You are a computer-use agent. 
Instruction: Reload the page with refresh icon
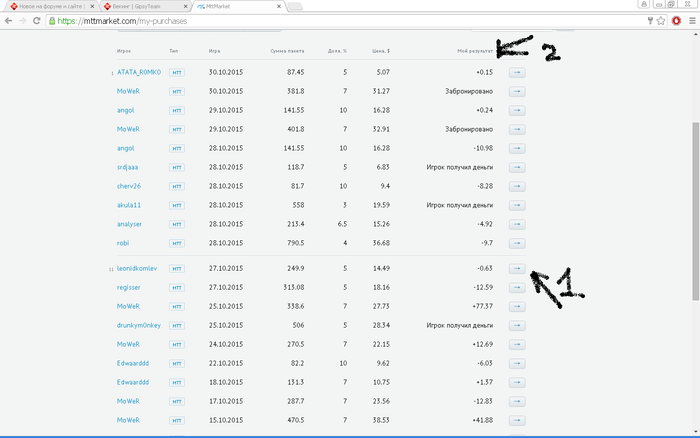(37, 21)
